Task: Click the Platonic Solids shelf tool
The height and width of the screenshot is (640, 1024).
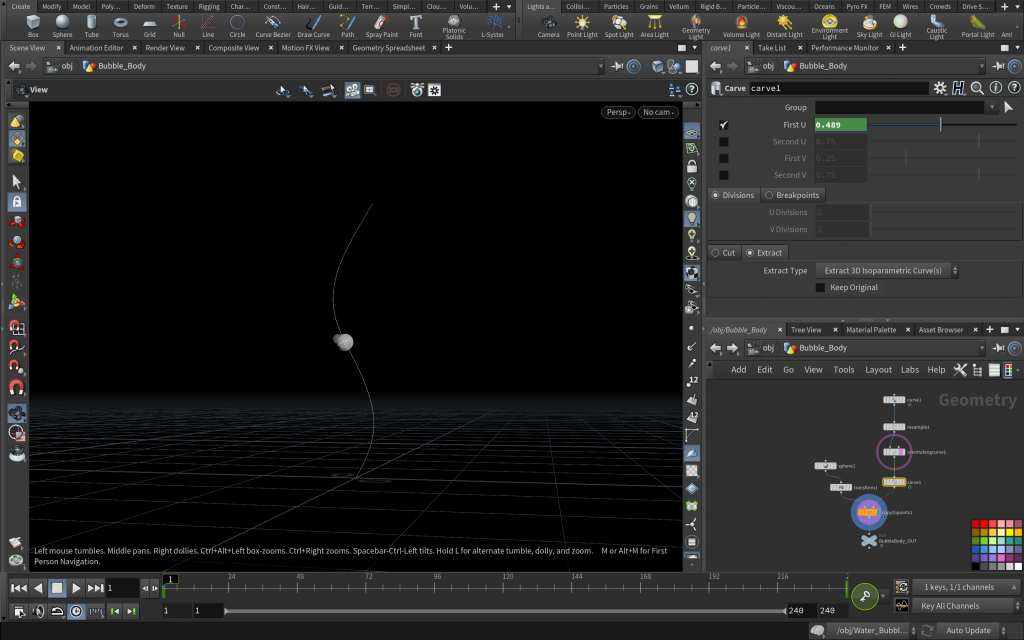Action: (454, 27)
